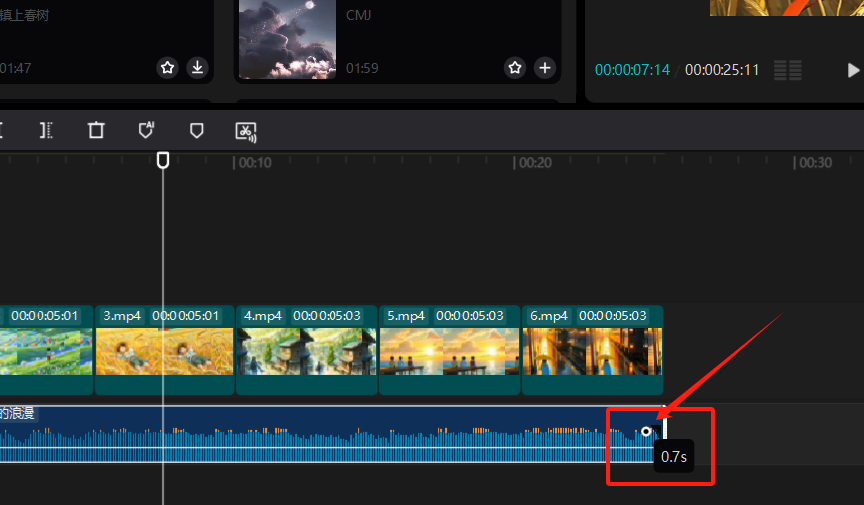Delete the selected clip with trash icon
864x505 pixels.
96,131
